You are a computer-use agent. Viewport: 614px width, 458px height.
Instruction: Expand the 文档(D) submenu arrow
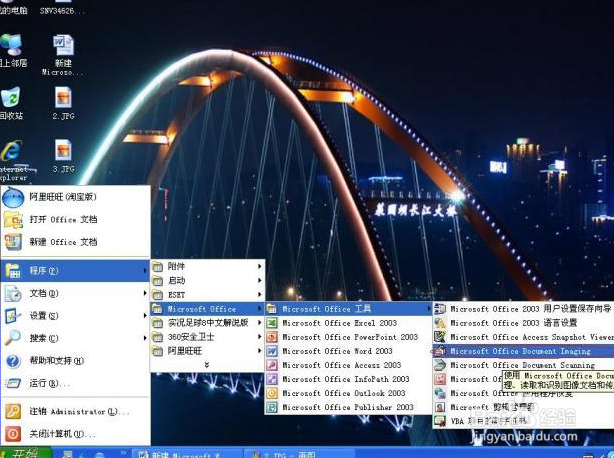pyautogui.click(x=145, y=293)
